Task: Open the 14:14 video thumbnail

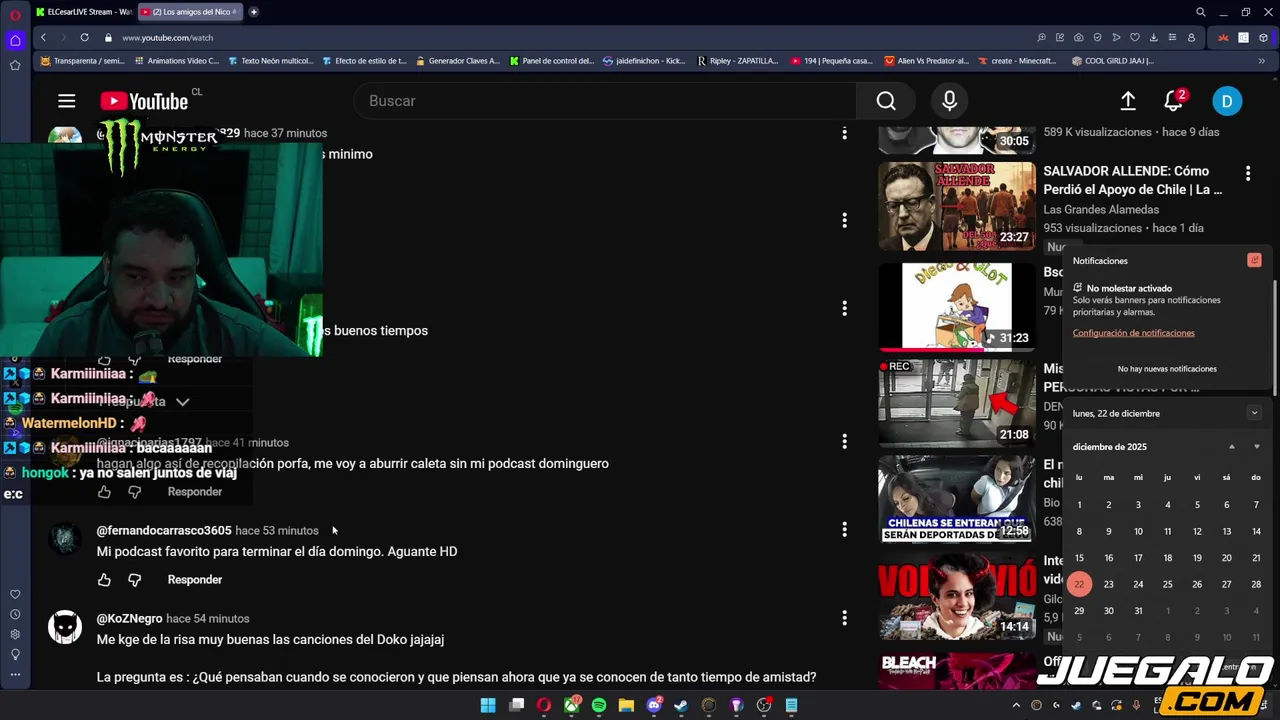Action: pos(957,596)
